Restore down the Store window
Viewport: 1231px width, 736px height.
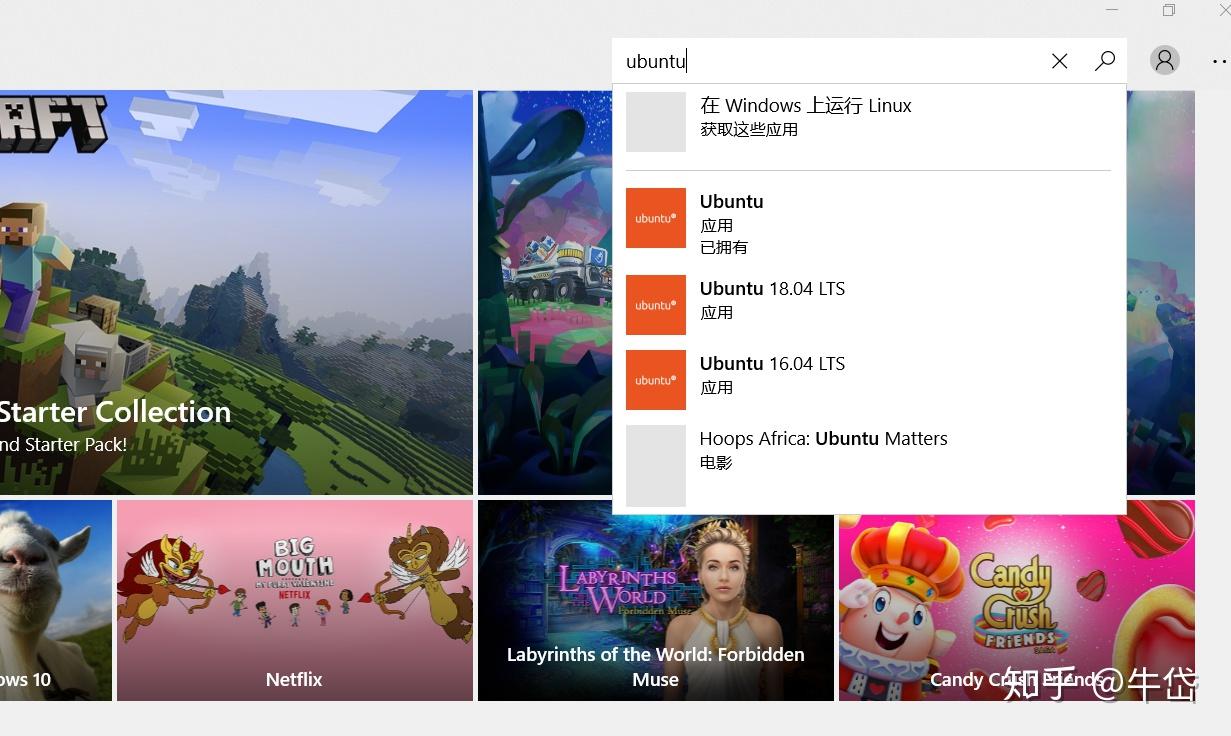point(1168,10)
